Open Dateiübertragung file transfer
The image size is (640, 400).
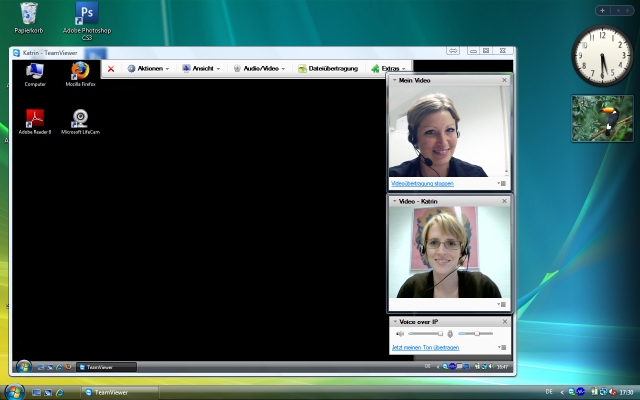coord(328,69)
